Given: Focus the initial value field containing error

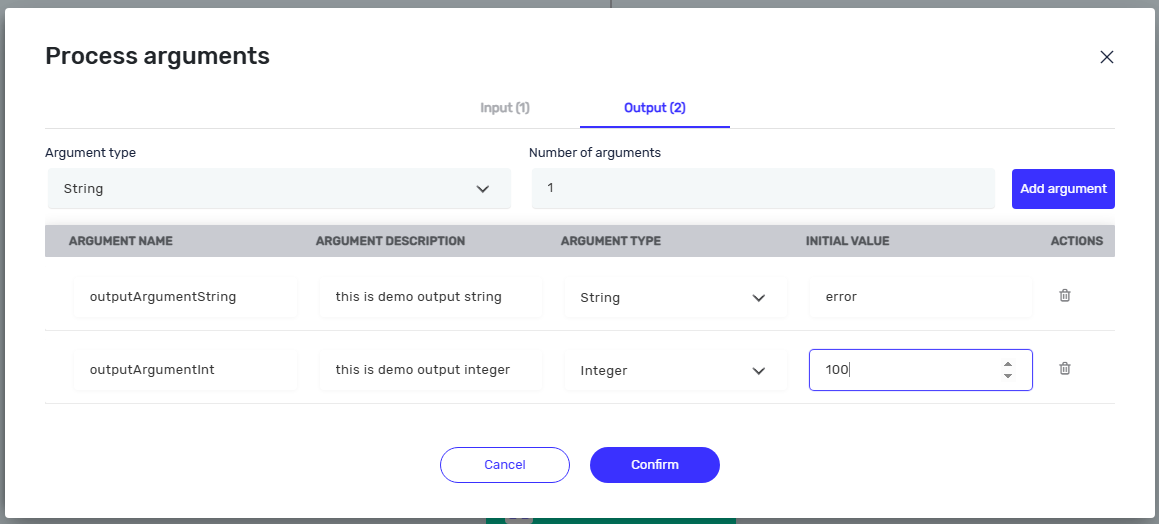Looking at the screenshot, I should tap(920, 297).
